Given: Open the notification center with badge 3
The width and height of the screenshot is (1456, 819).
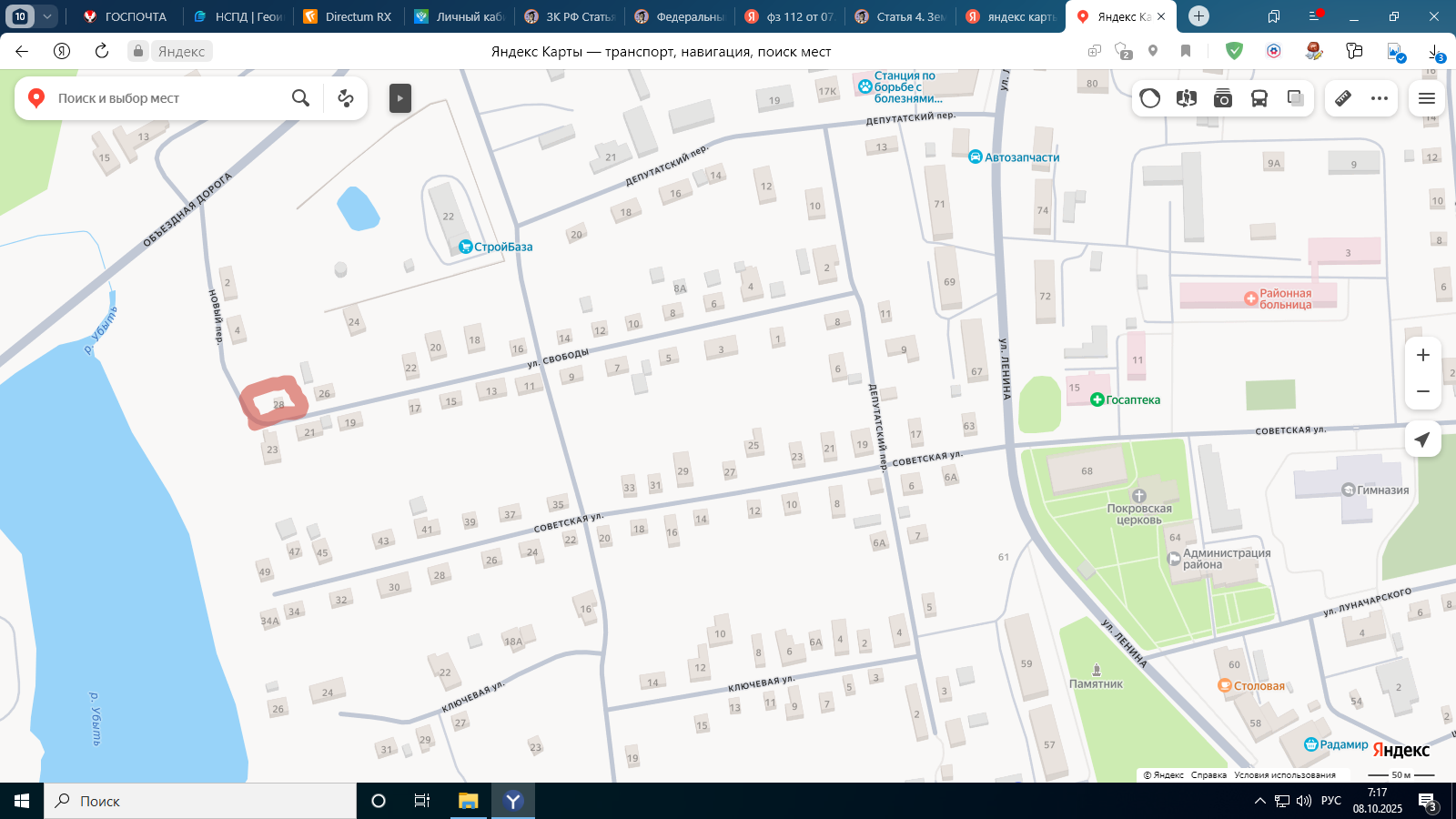Looking at the screenshot, I should coord(1428,802).
